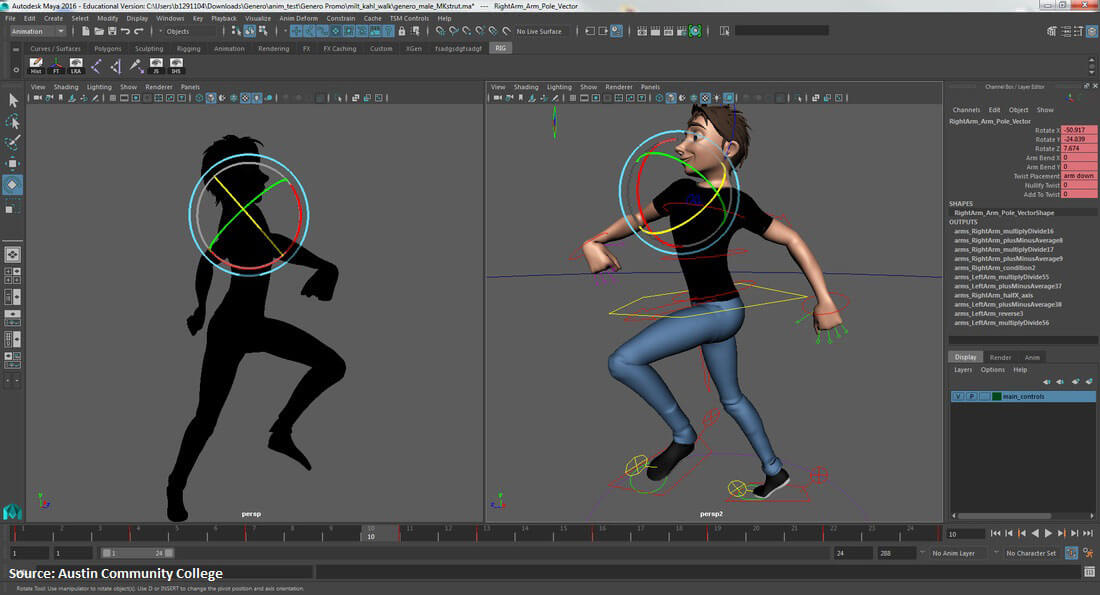Enable the Auto Keyframe toggle
The image size is (1100, 595).
click(x=1073, y=552)
